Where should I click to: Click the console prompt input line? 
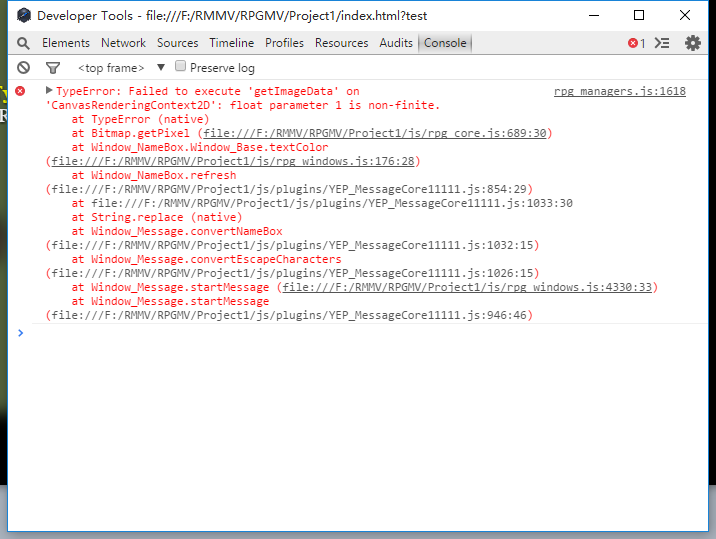365,333
